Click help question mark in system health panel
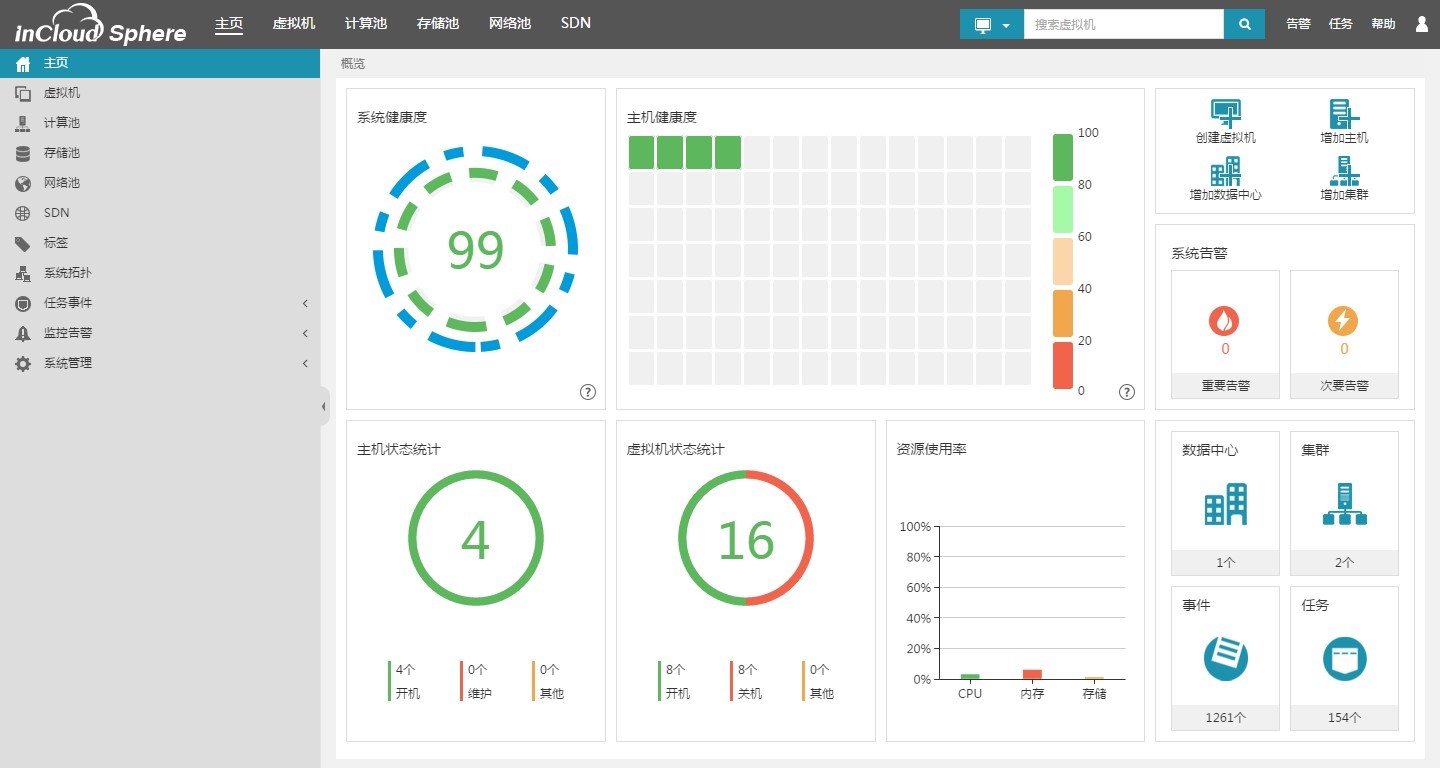Viewport: 1440px width, 768px height. [588, 392]
